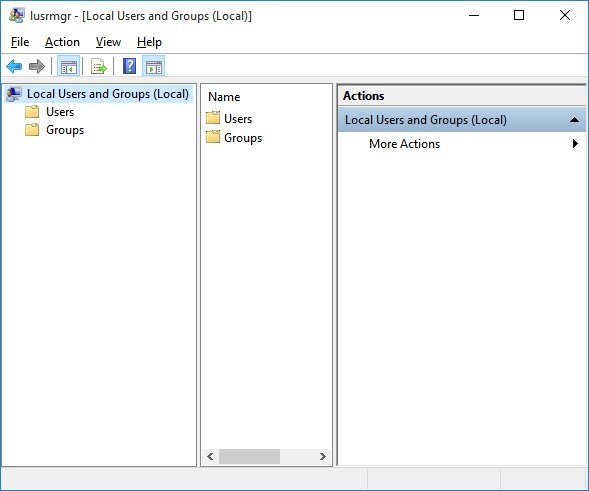Select the Users folder icon in center list
The height and width of the screenshot is (491, 589).
coord(213,118)
